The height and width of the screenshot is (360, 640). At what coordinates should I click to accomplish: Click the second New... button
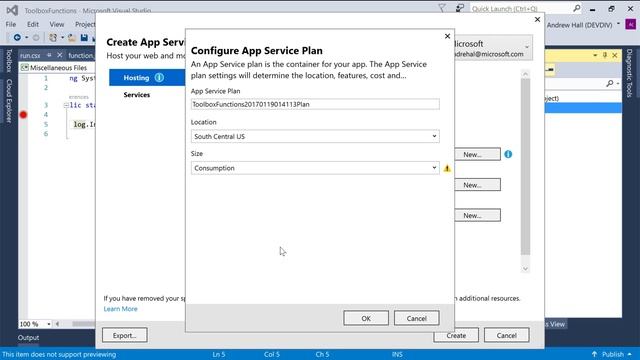point(478,185)
